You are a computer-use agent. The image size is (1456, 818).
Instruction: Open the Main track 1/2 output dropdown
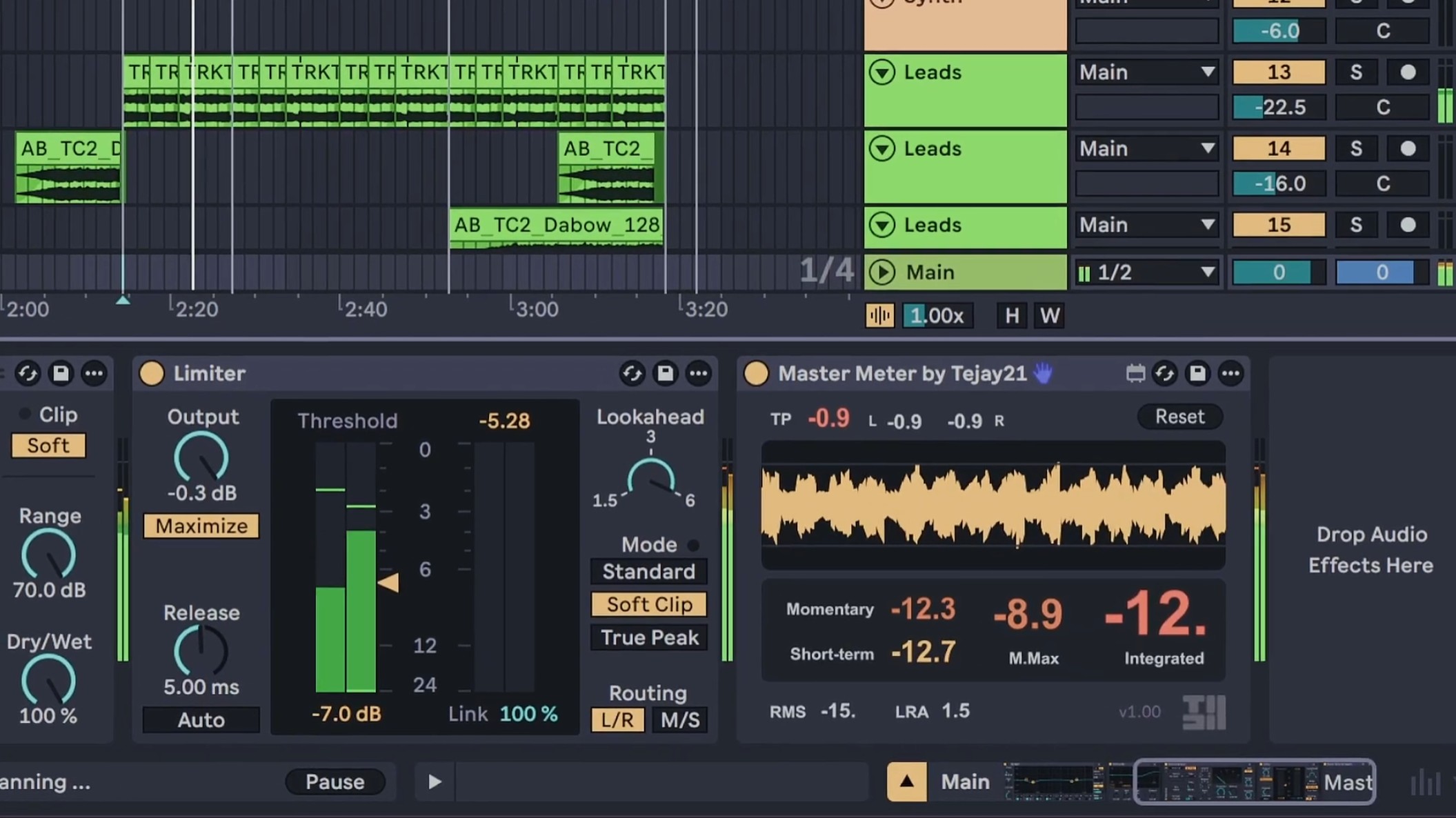tap(1146, 272)
